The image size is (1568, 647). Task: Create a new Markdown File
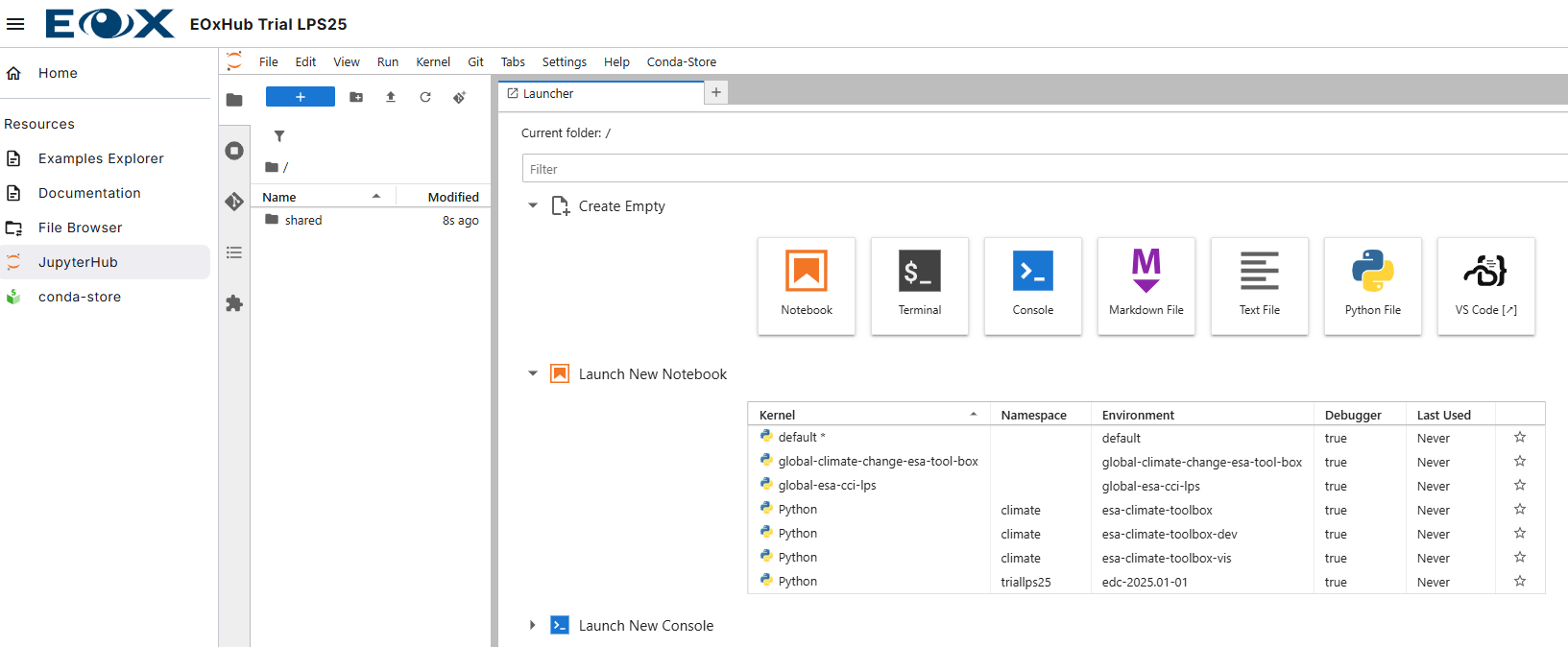(x=1146, y=285)
